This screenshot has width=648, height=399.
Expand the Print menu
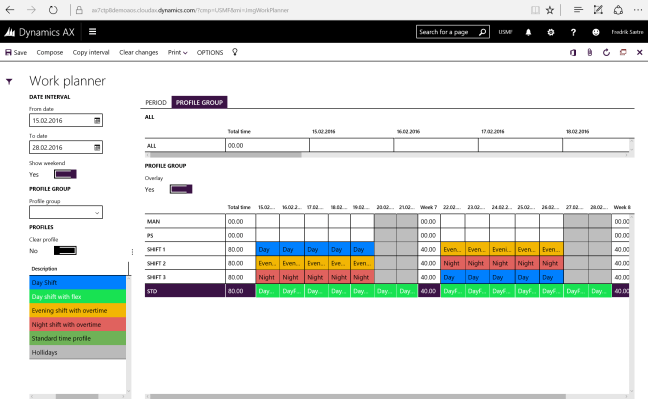(177, 53)
